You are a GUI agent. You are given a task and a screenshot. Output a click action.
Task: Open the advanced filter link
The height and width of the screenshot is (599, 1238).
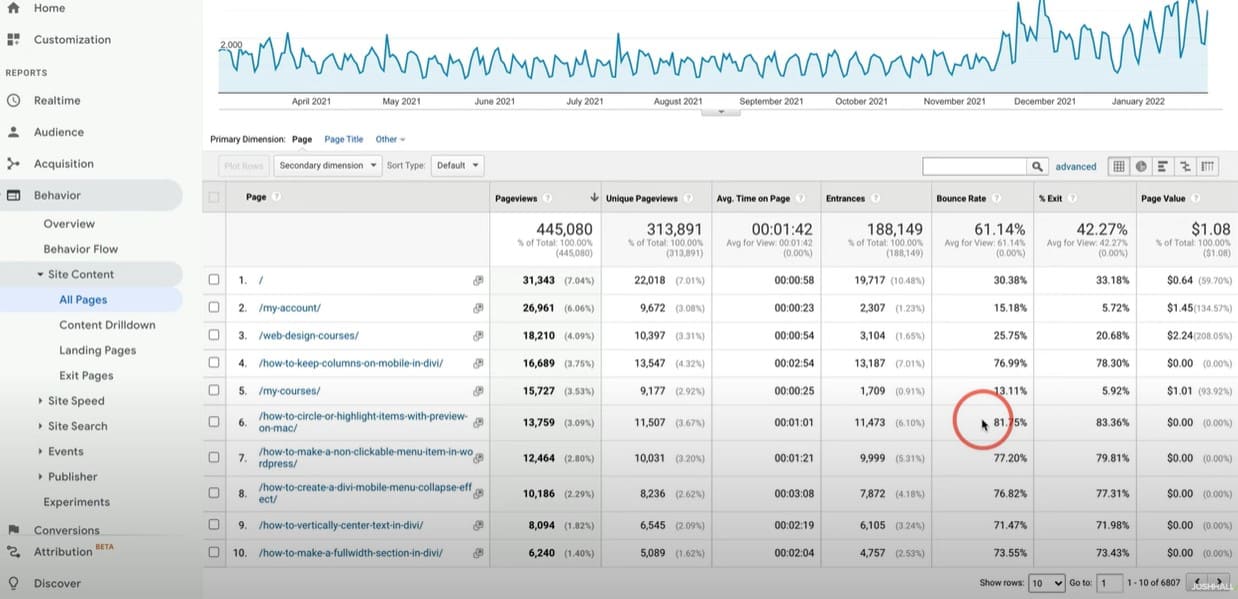pos(1076,166)
